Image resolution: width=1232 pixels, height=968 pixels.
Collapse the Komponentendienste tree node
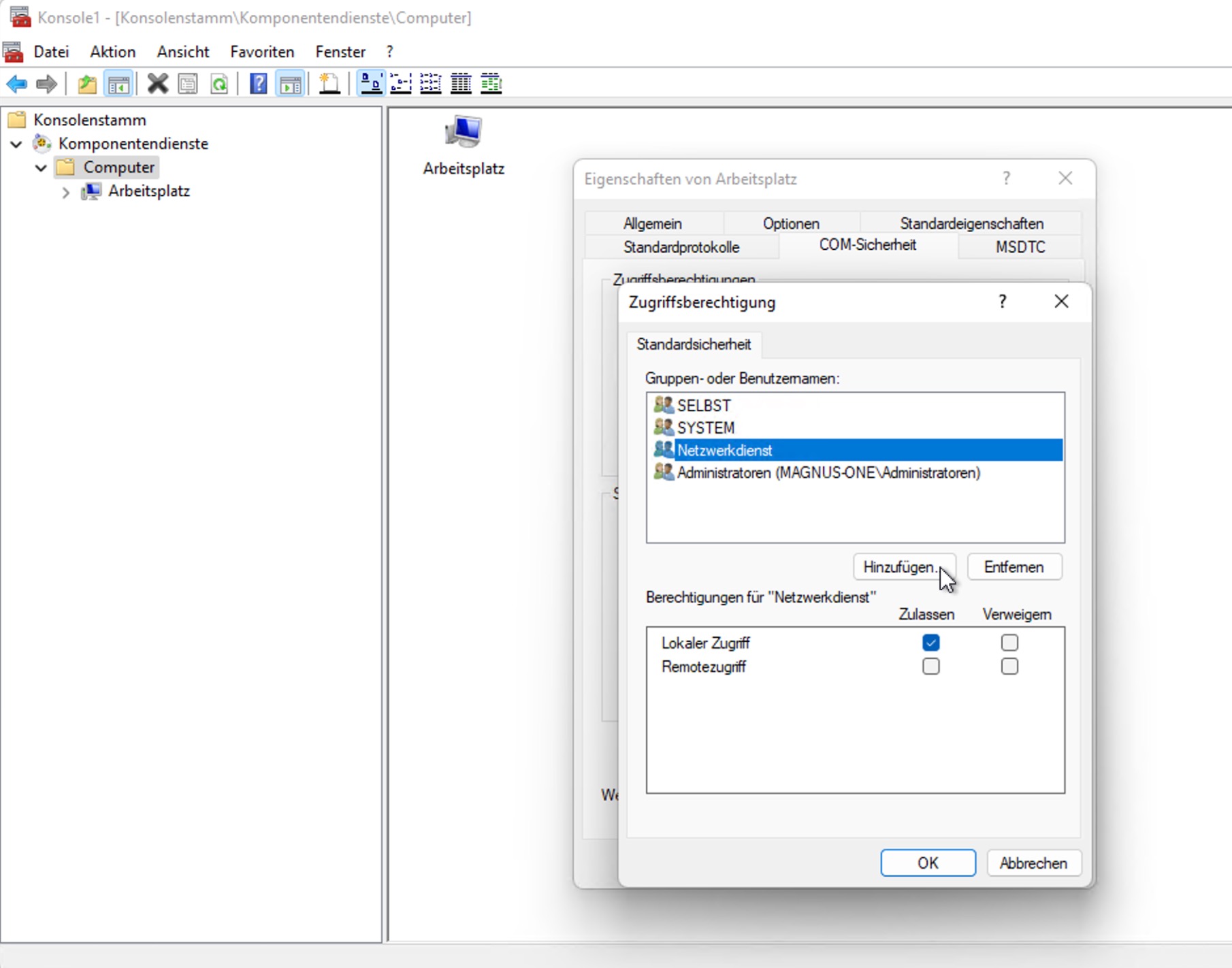pyautogui.click(x=16, y=144)
